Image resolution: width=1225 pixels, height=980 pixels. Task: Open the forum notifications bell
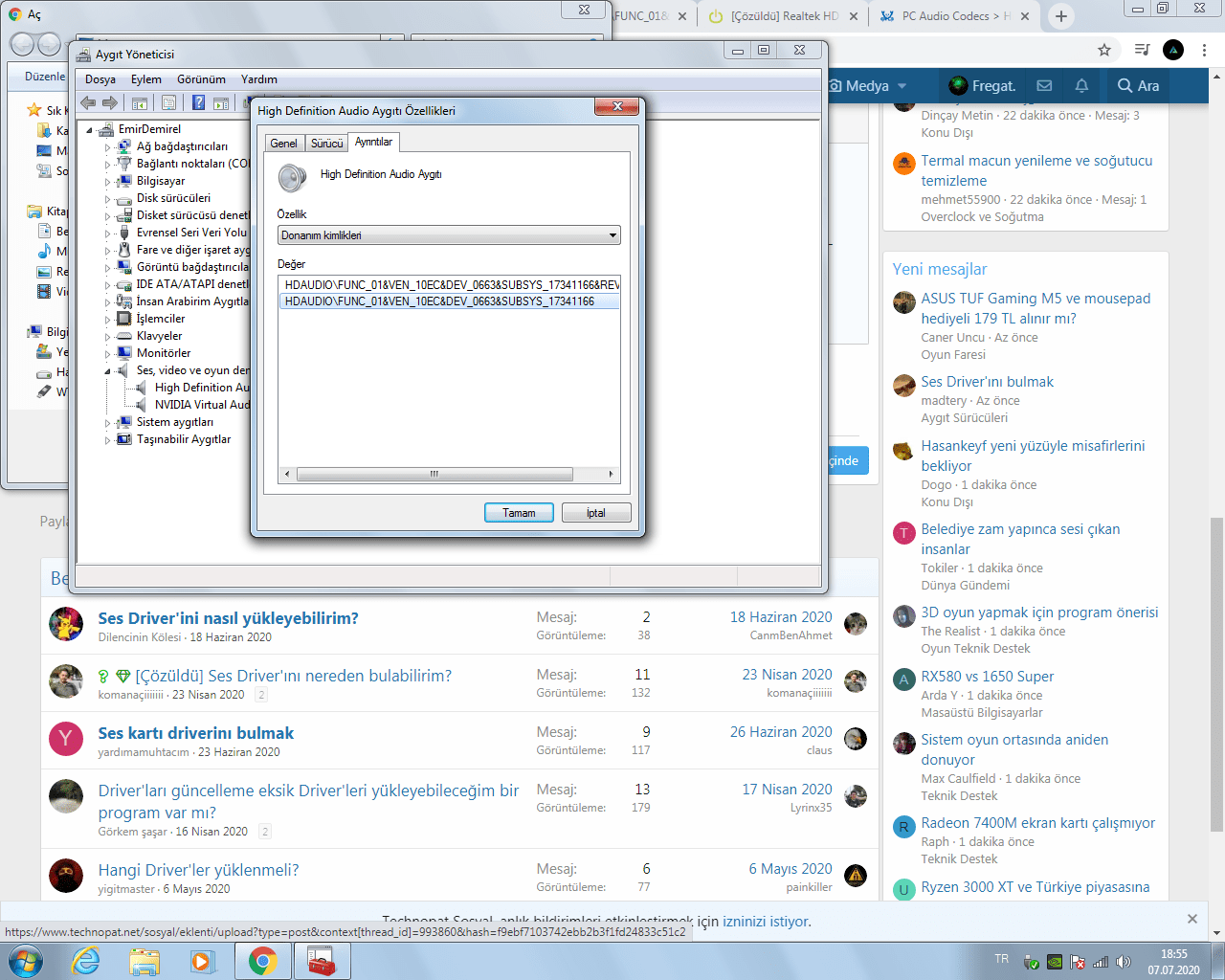[1081, 86]
